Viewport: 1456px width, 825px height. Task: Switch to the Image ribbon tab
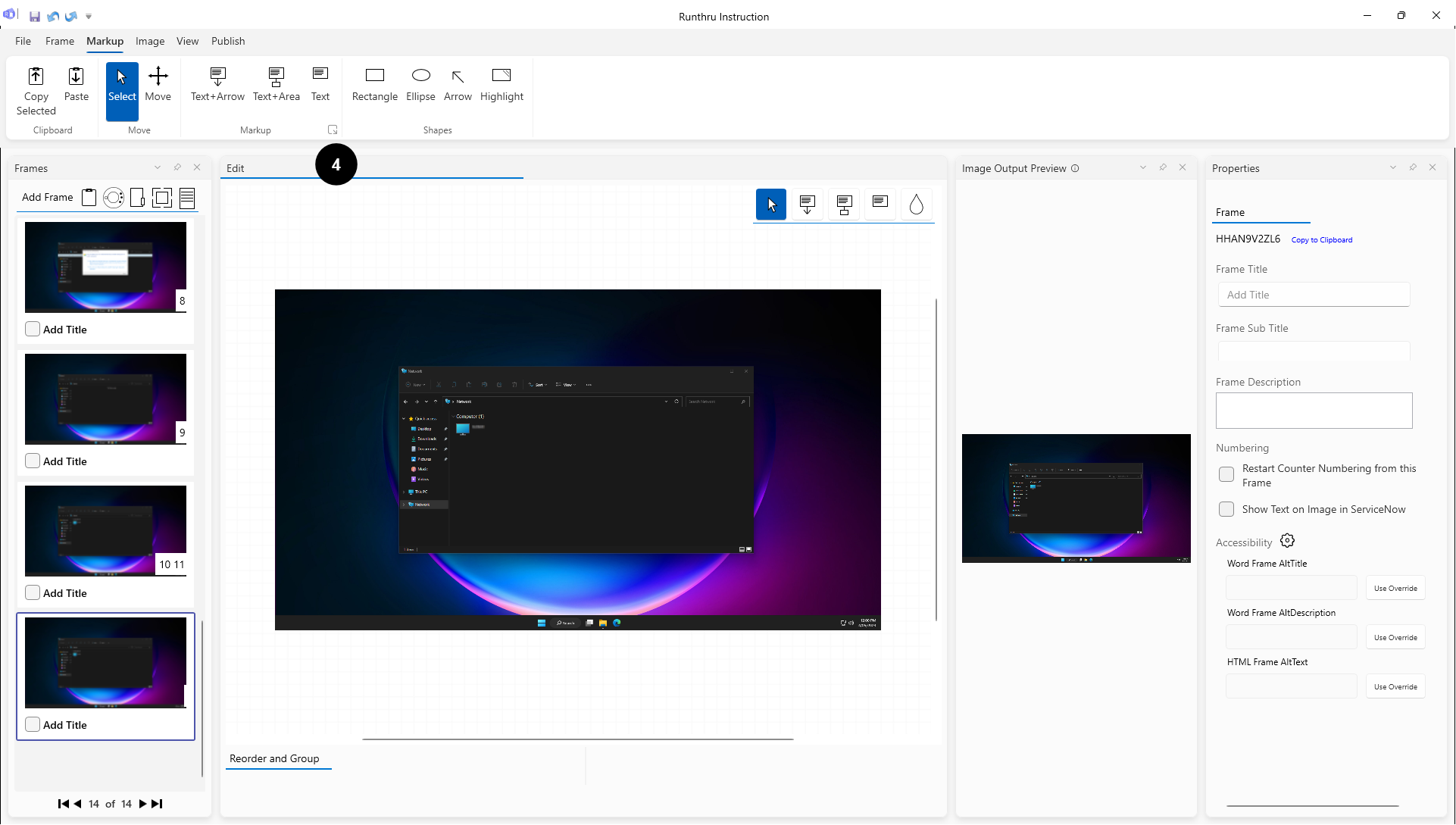[x=150, y=41]
